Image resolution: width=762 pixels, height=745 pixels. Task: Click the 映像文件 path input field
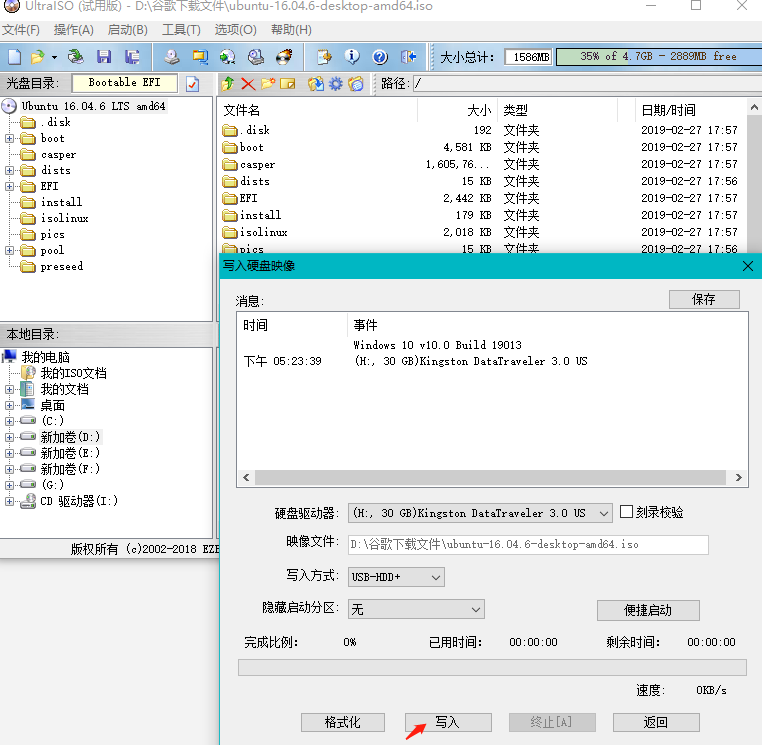click(x=528, y=545)
